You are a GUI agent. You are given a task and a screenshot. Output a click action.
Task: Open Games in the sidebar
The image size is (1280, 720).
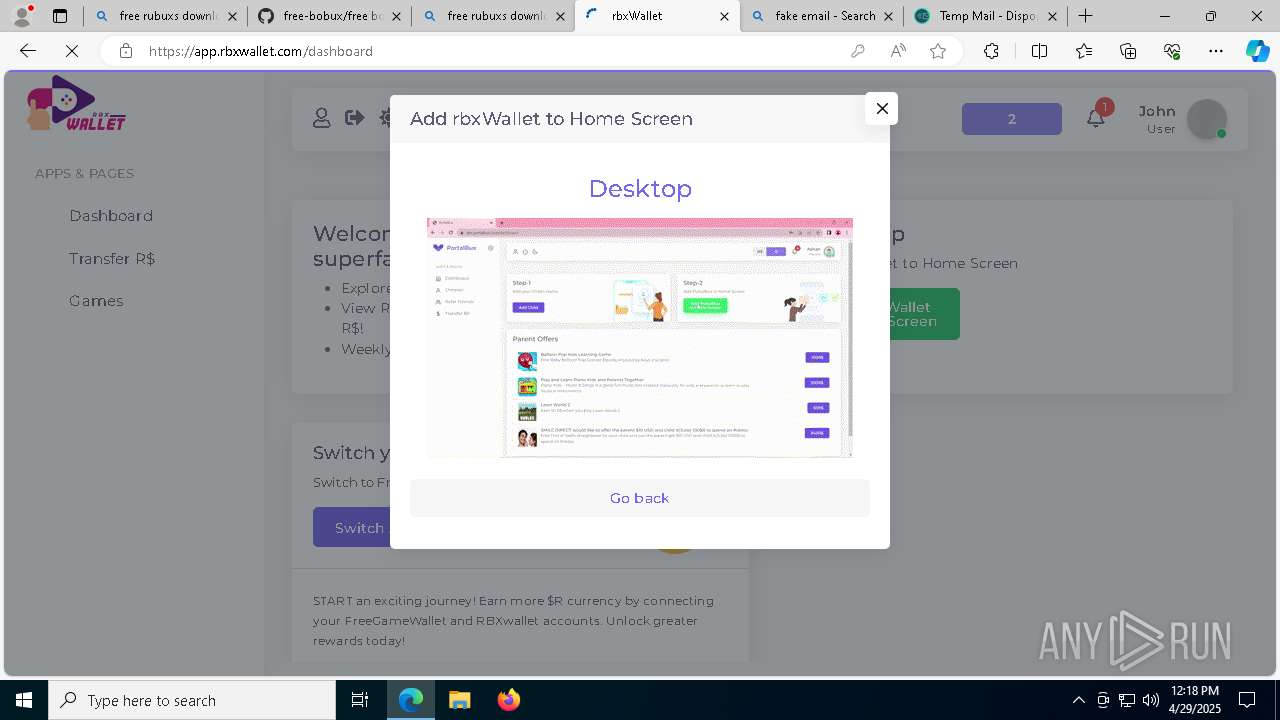(x=96, y=301)
